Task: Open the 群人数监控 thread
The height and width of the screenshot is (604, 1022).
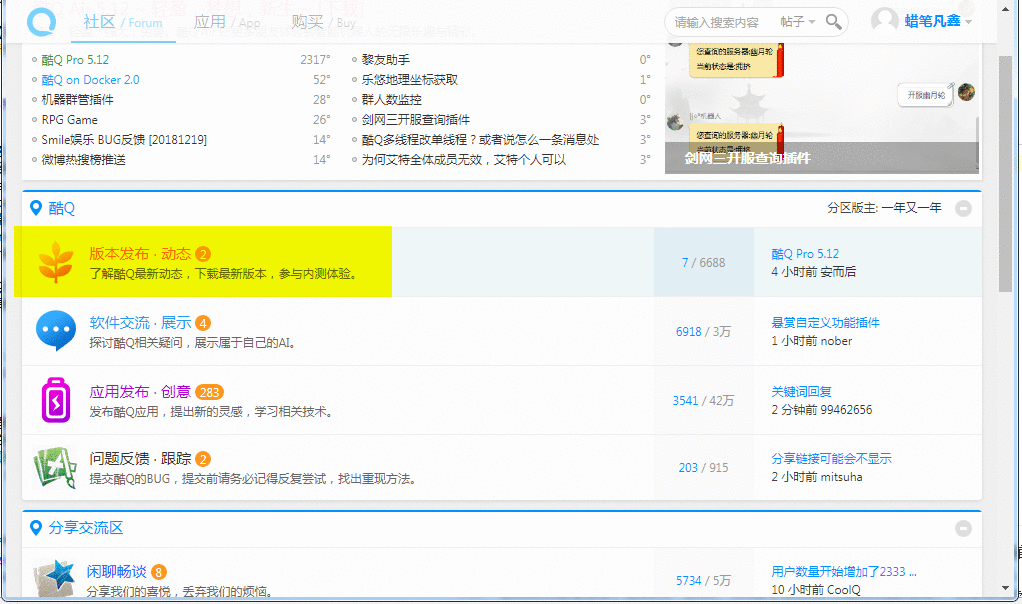Action: coord(391,100)
